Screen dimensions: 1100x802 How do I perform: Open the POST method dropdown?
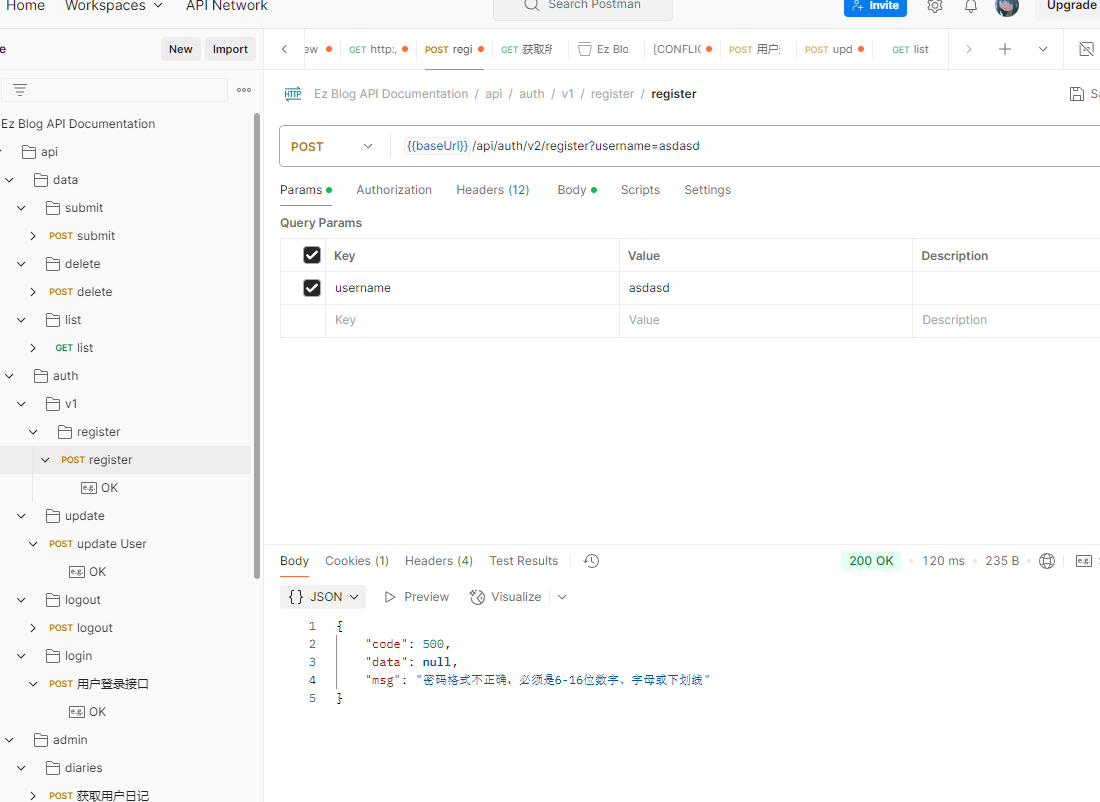pos(333,146)
